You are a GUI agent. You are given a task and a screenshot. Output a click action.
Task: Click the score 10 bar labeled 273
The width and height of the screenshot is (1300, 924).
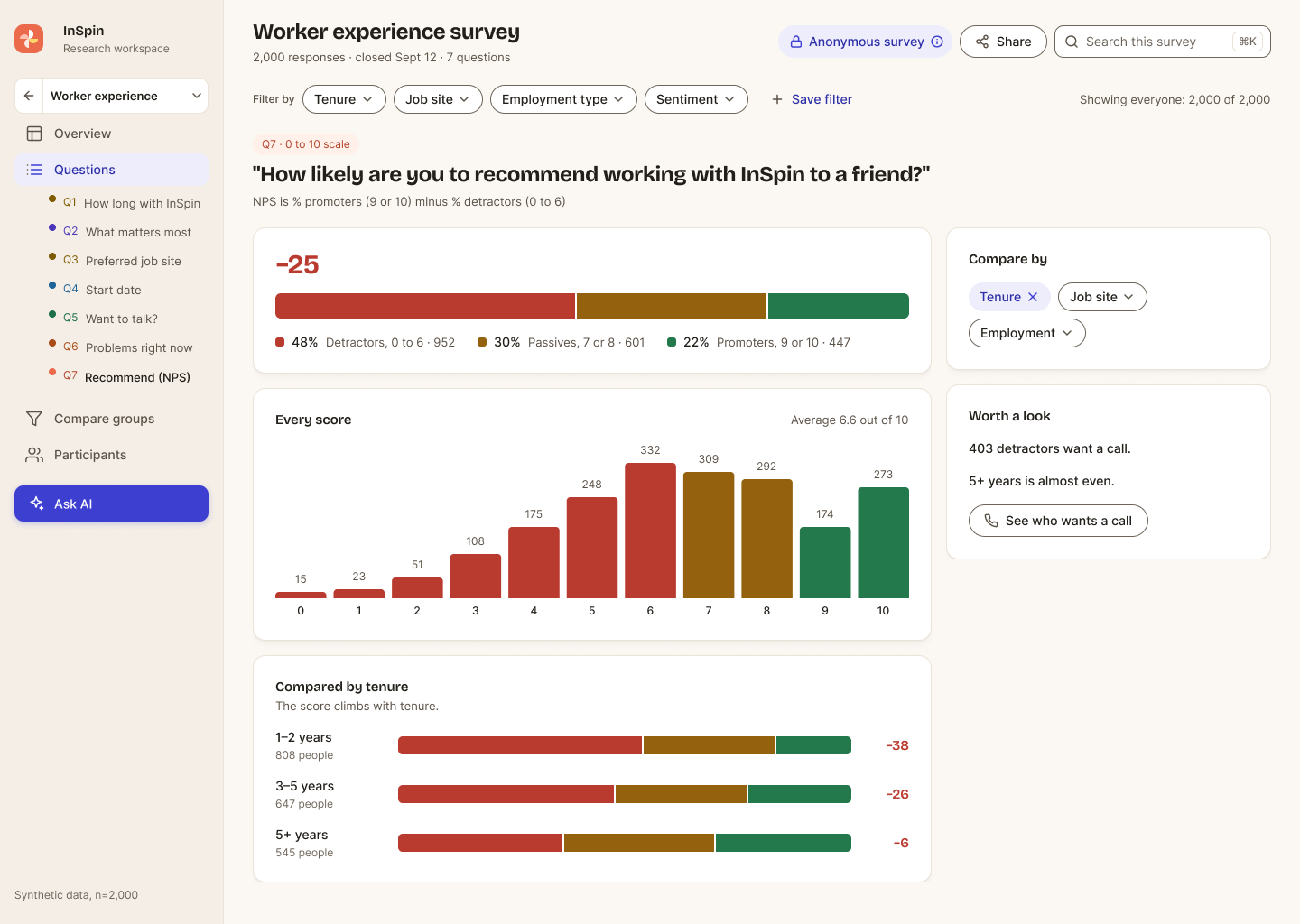[x=883, y=542]
